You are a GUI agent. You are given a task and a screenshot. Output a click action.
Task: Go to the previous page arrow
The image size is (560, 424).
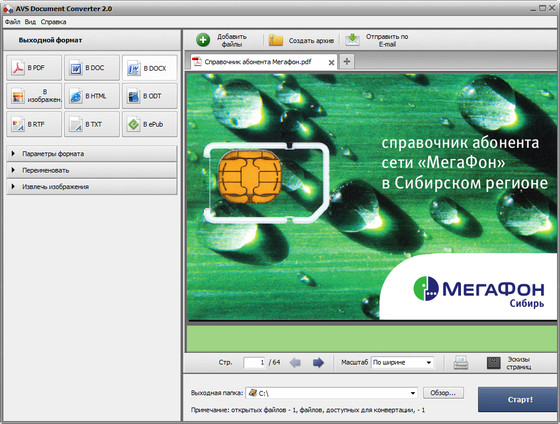tap(295, 363)
